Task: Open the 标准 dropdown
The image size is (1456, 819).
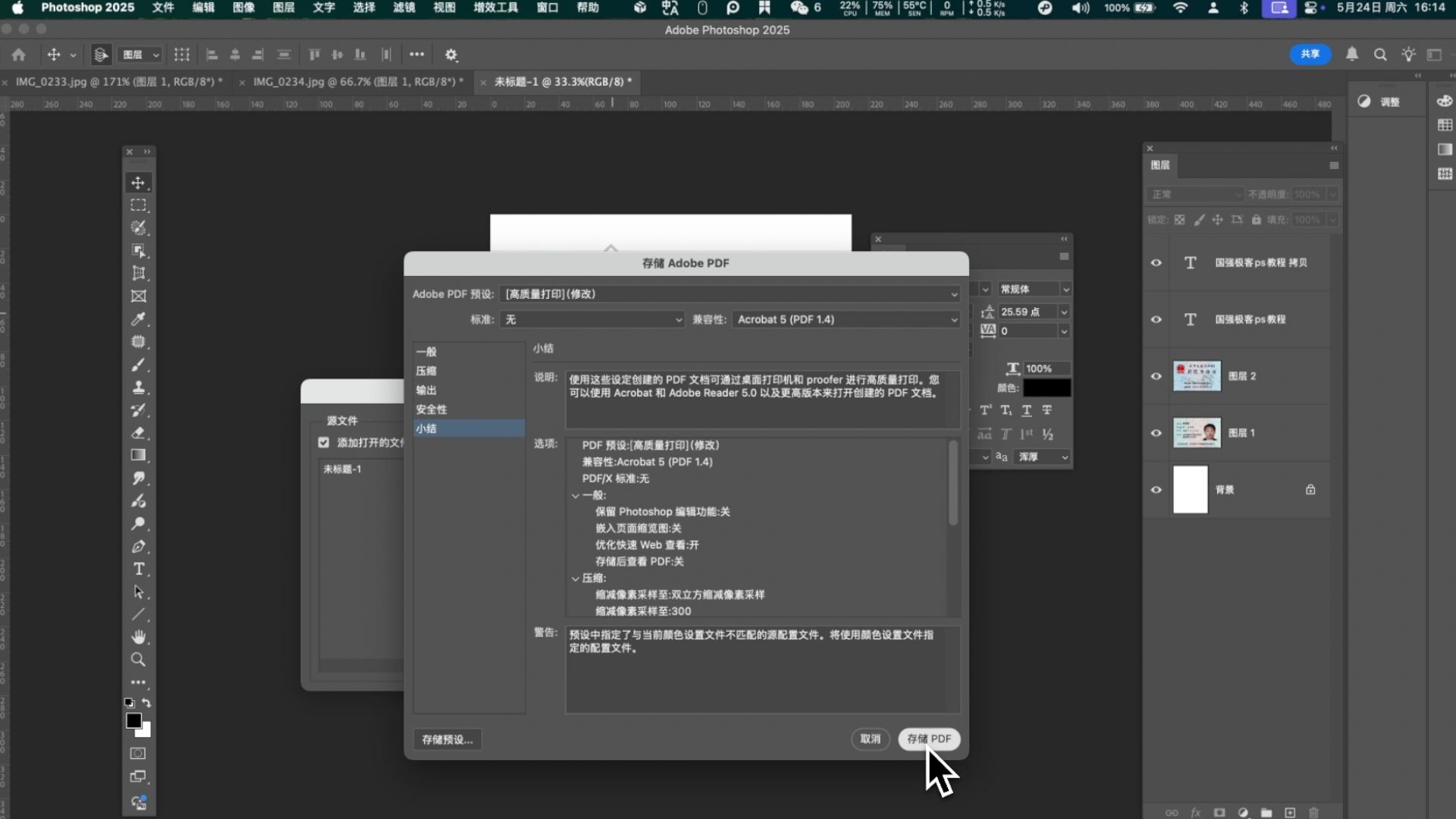Action: [x=592, y=320]
